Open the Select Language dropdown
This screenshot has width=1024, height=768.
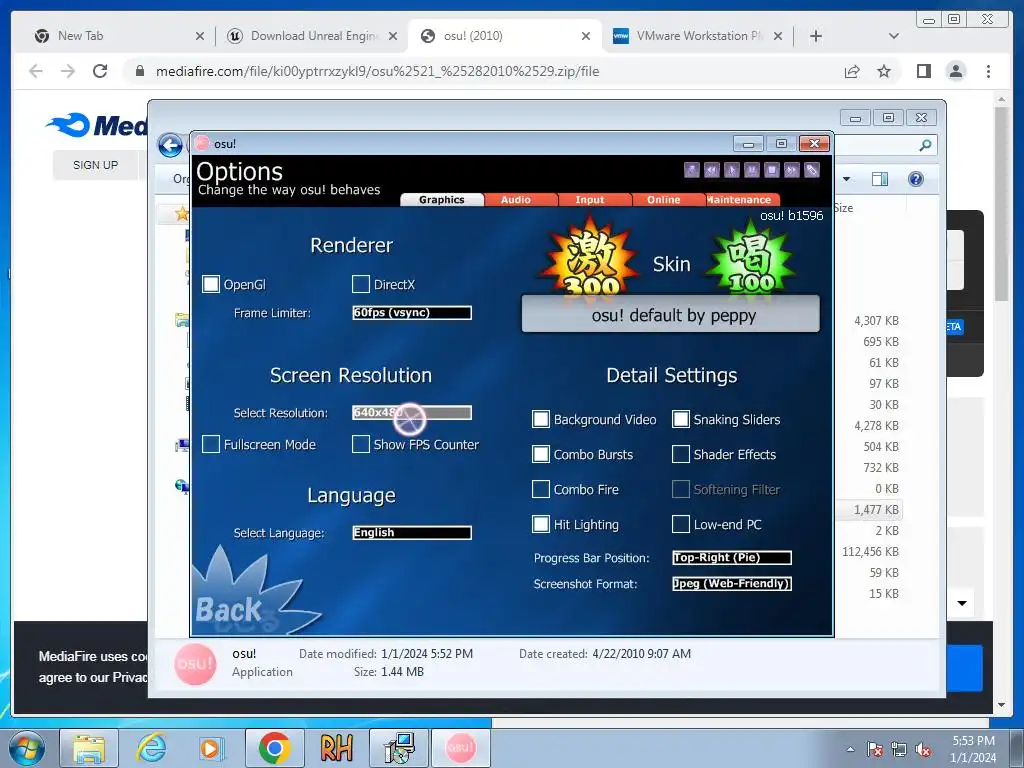pyautogui.click(x=412, y=533)
